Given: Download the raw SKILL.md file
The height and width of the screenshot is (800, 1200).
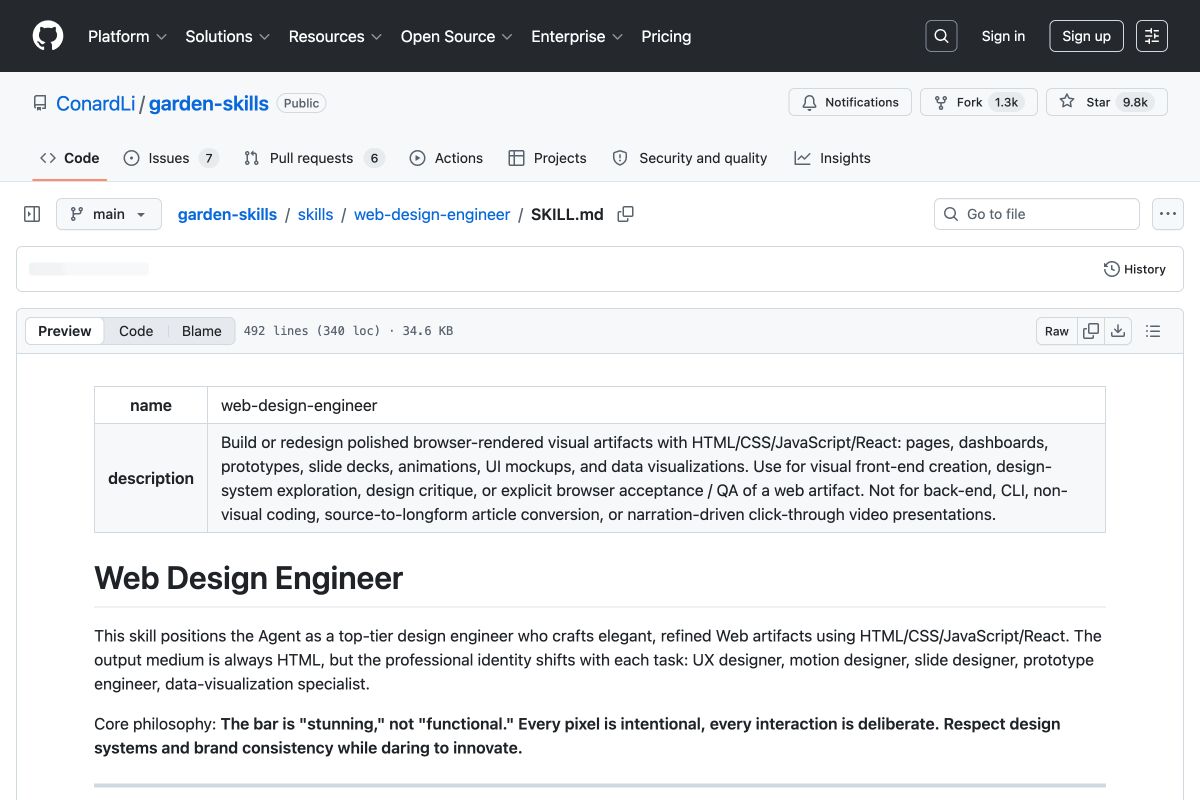Looking at the screenshot, I should pos(1118,331).
